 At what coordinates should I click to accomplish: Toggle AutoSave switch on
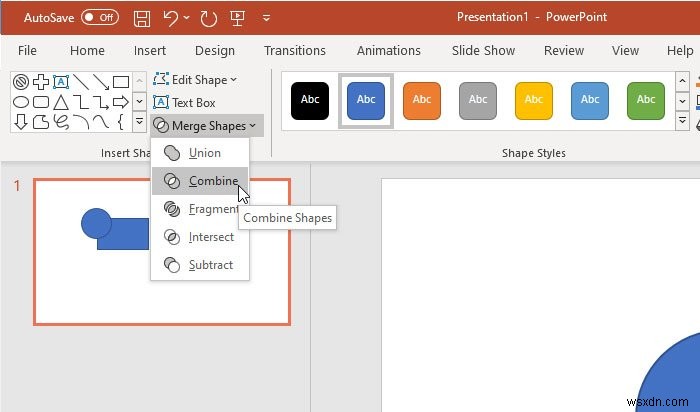pyautogui.click(x=100, y=17)
